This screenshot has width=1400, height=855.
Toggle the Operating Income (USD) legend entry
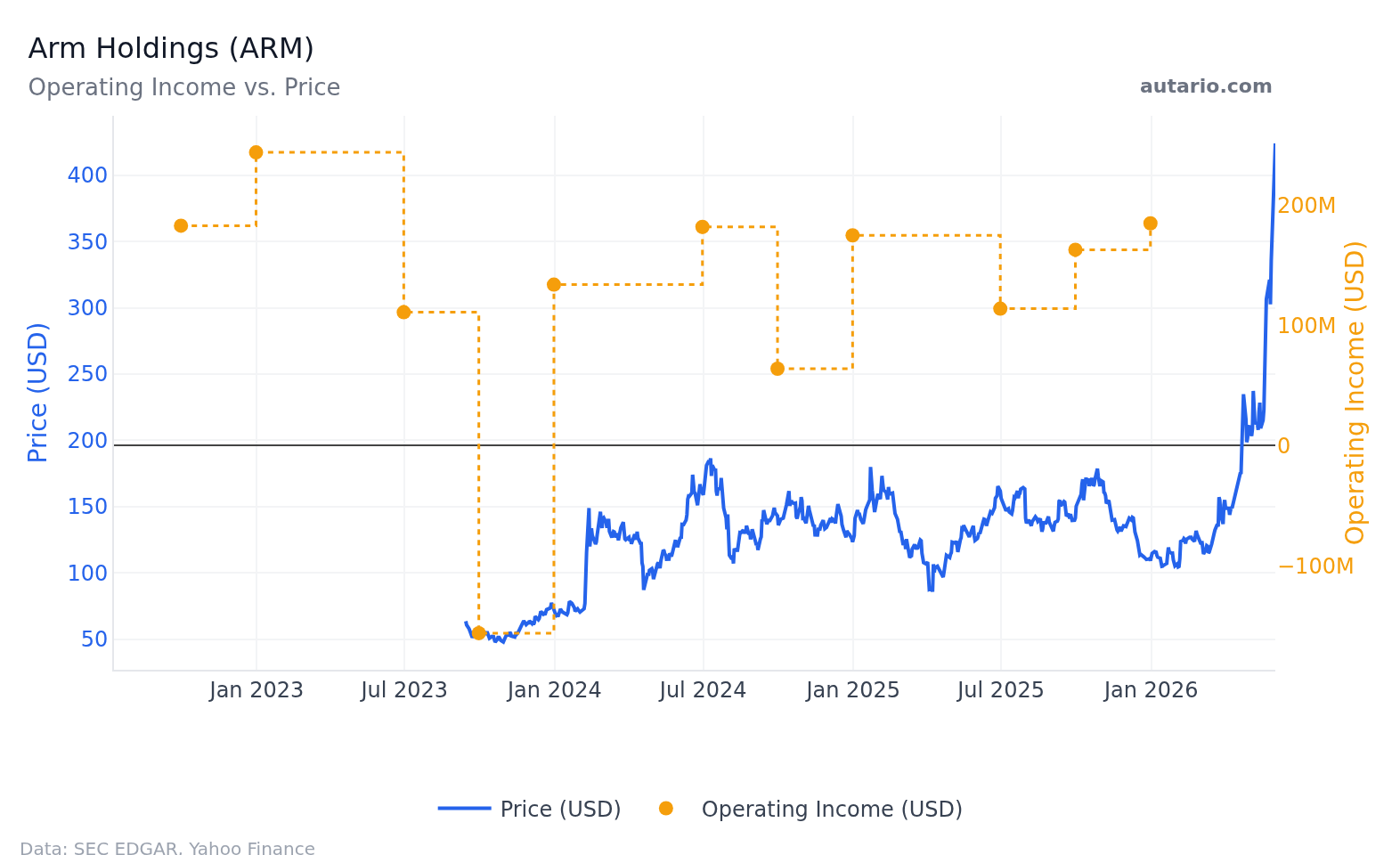click(810, 809)
